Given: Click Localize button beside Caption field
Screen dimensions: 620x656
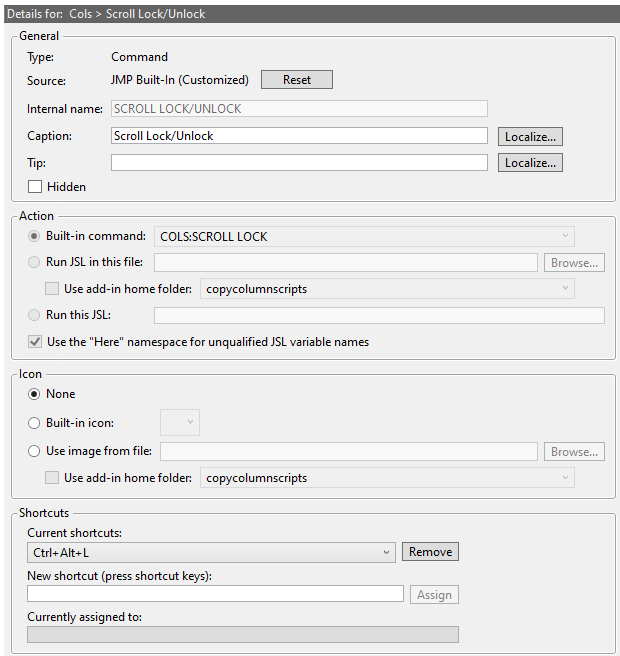Looking at the screenshot, I should [530, 136].
